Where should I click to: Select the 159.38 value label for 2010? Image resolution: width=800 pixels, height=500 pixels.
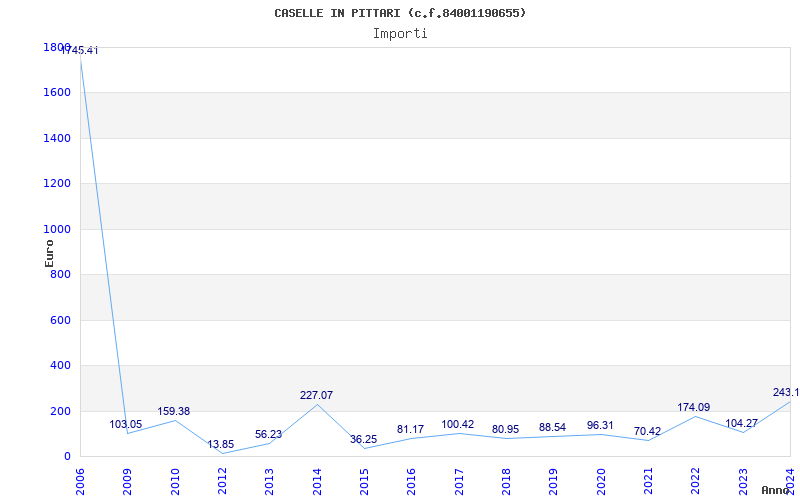173,411
